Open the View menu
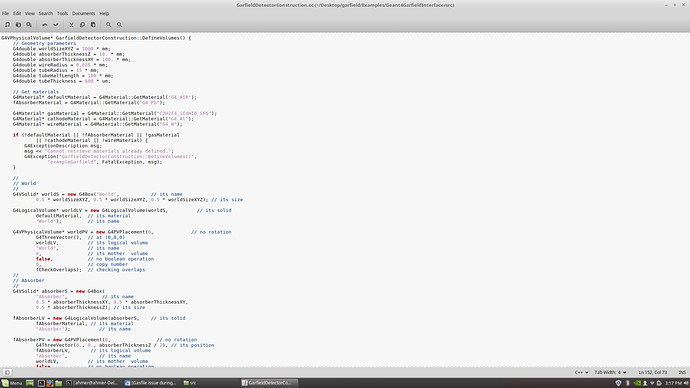Image resolution: width=690 pixels, height=388 pixels. (x=29, y=13)
